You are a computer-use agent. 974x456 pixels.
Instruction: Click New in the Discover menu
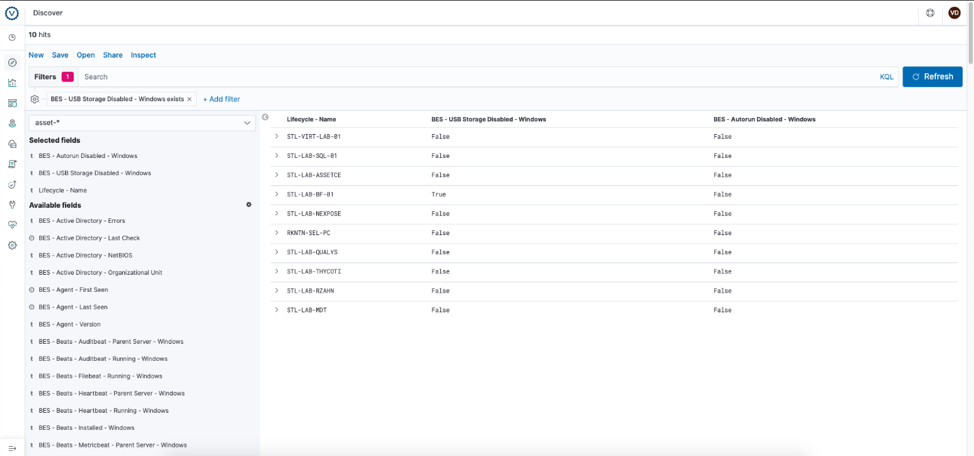click(36, 55)
